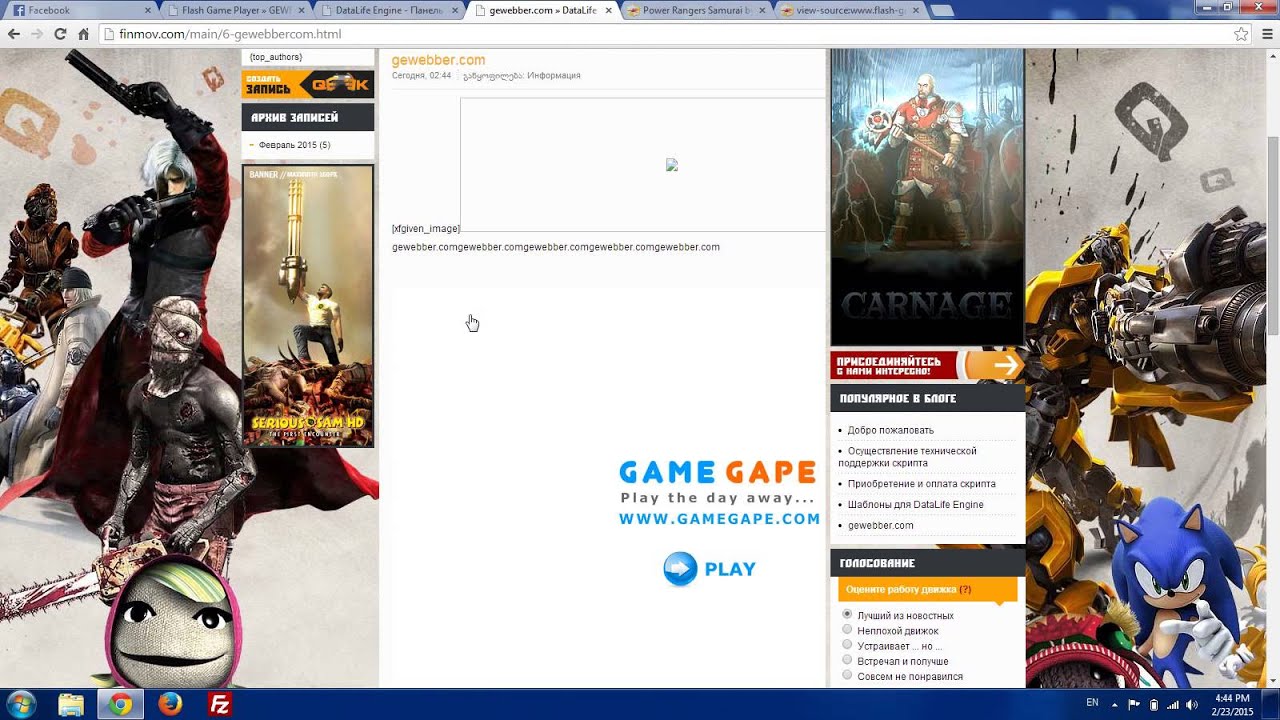Bookmark this page with the star icon
Image resolution: width=1280 pixels, height=720 pixels.
(1241, 34)
